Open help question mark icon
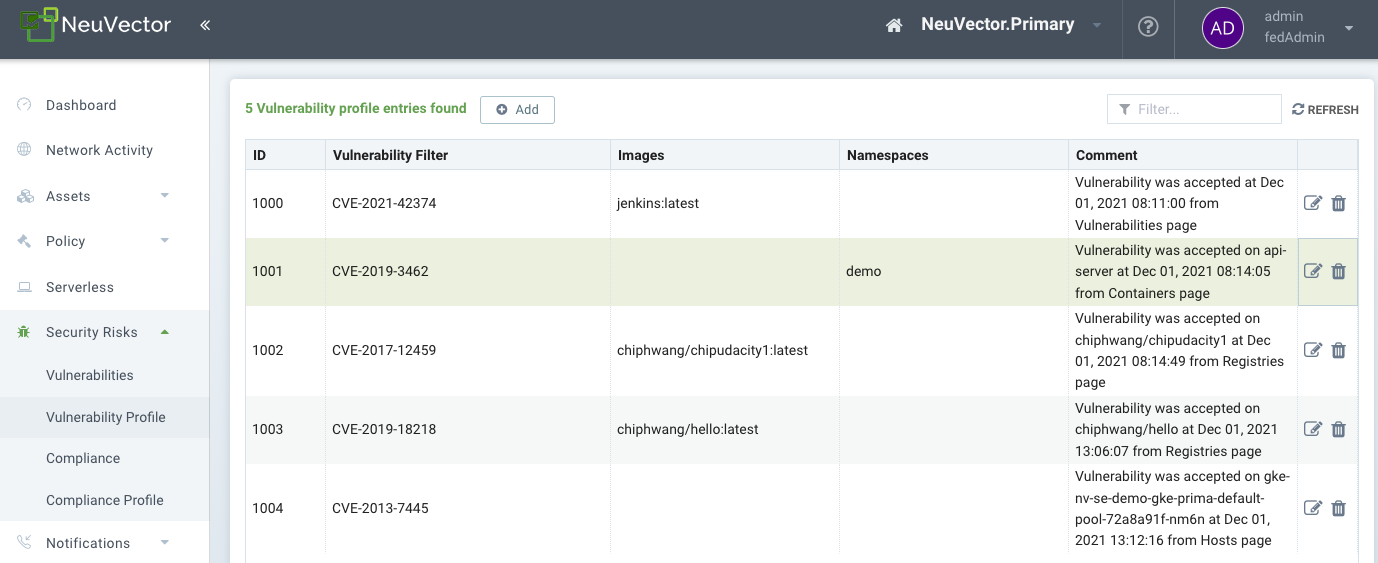This screenshot has height=563, width=1378. tap(1148, 27)
